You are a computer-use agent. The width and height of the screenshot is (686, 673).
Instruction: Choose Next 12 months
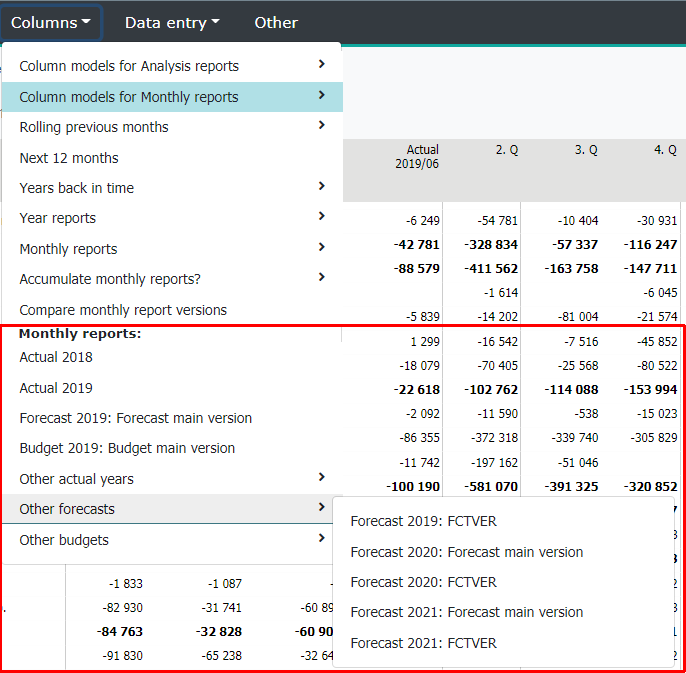172,158
